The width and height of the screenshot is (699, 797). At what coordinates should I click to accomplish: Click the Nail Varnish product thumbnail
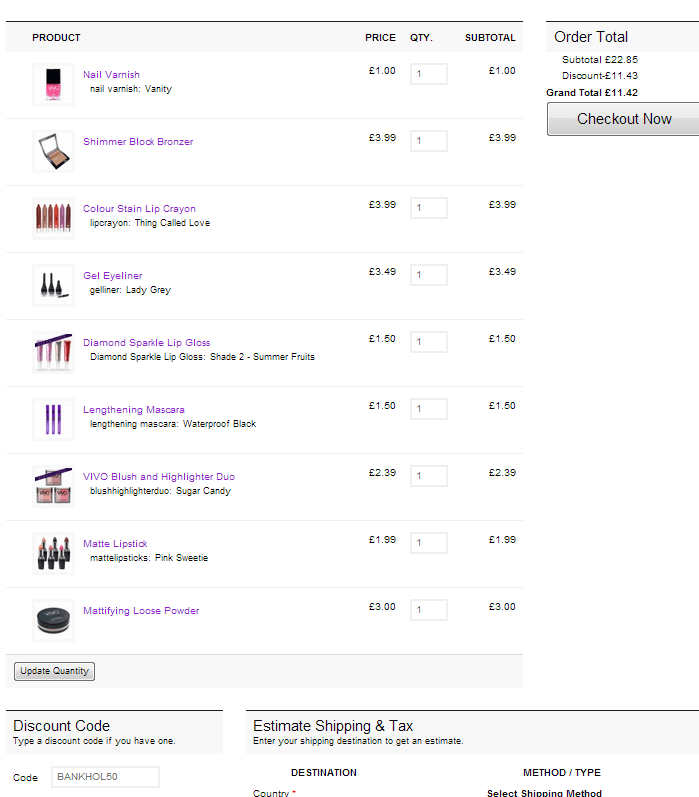coord(53,85)
